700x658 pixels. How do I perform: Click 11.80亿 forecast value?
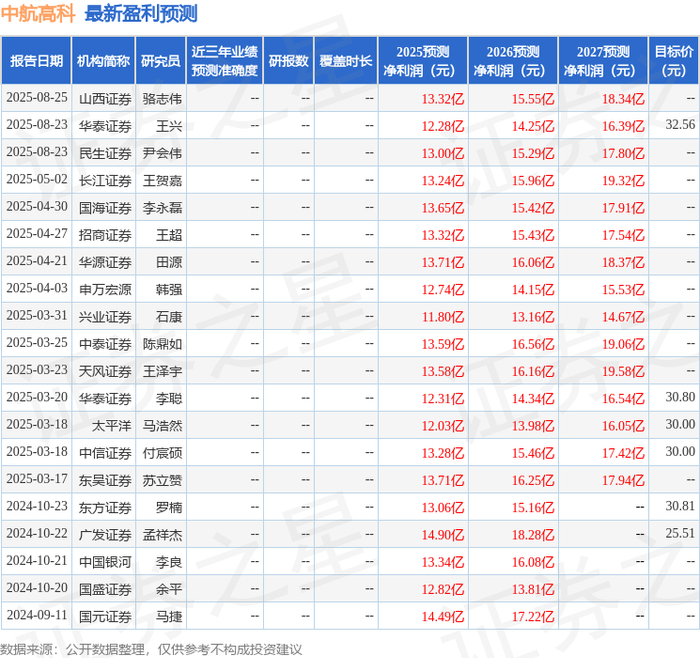click(x=443, y=317)
